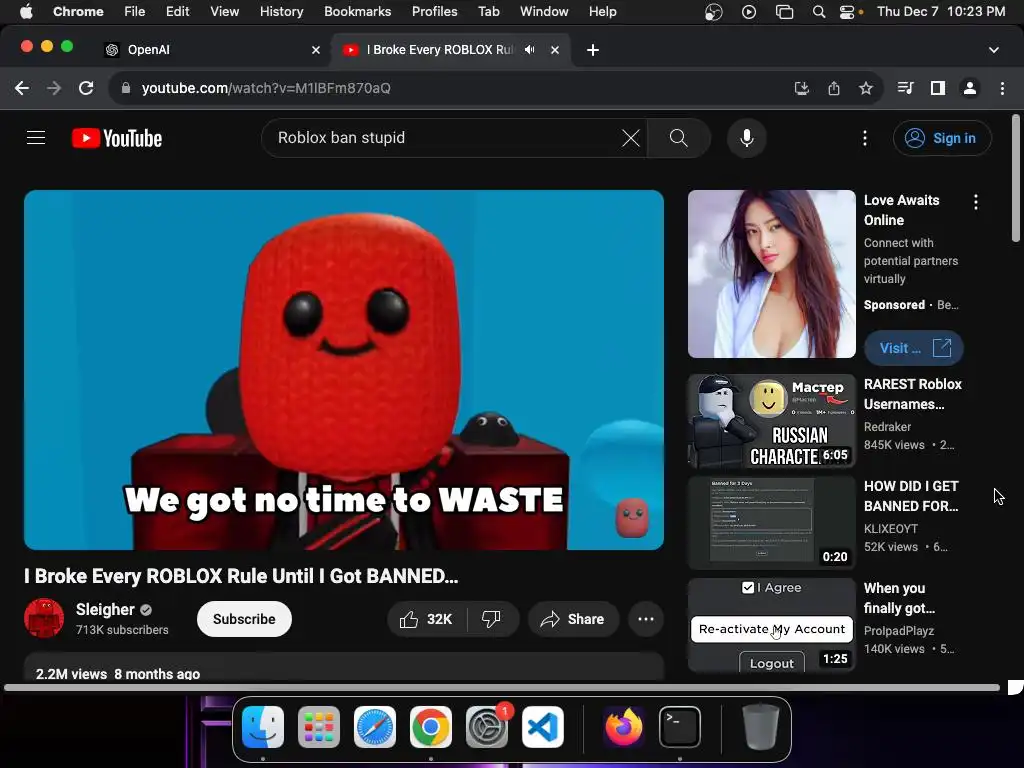
Task: Open Launchpad from the Dock
Action: point(319,727)
